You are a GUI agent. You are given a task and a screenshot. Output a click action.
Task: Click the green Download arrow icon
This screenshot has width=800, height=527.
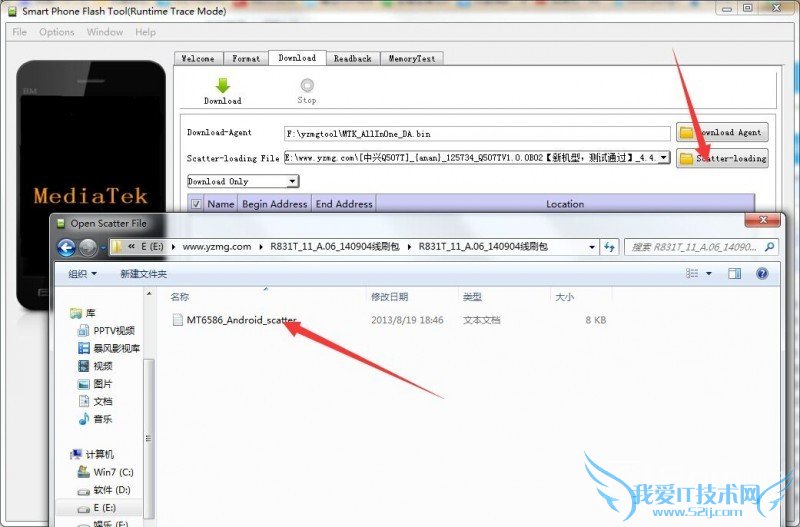[x=222, y=85]
